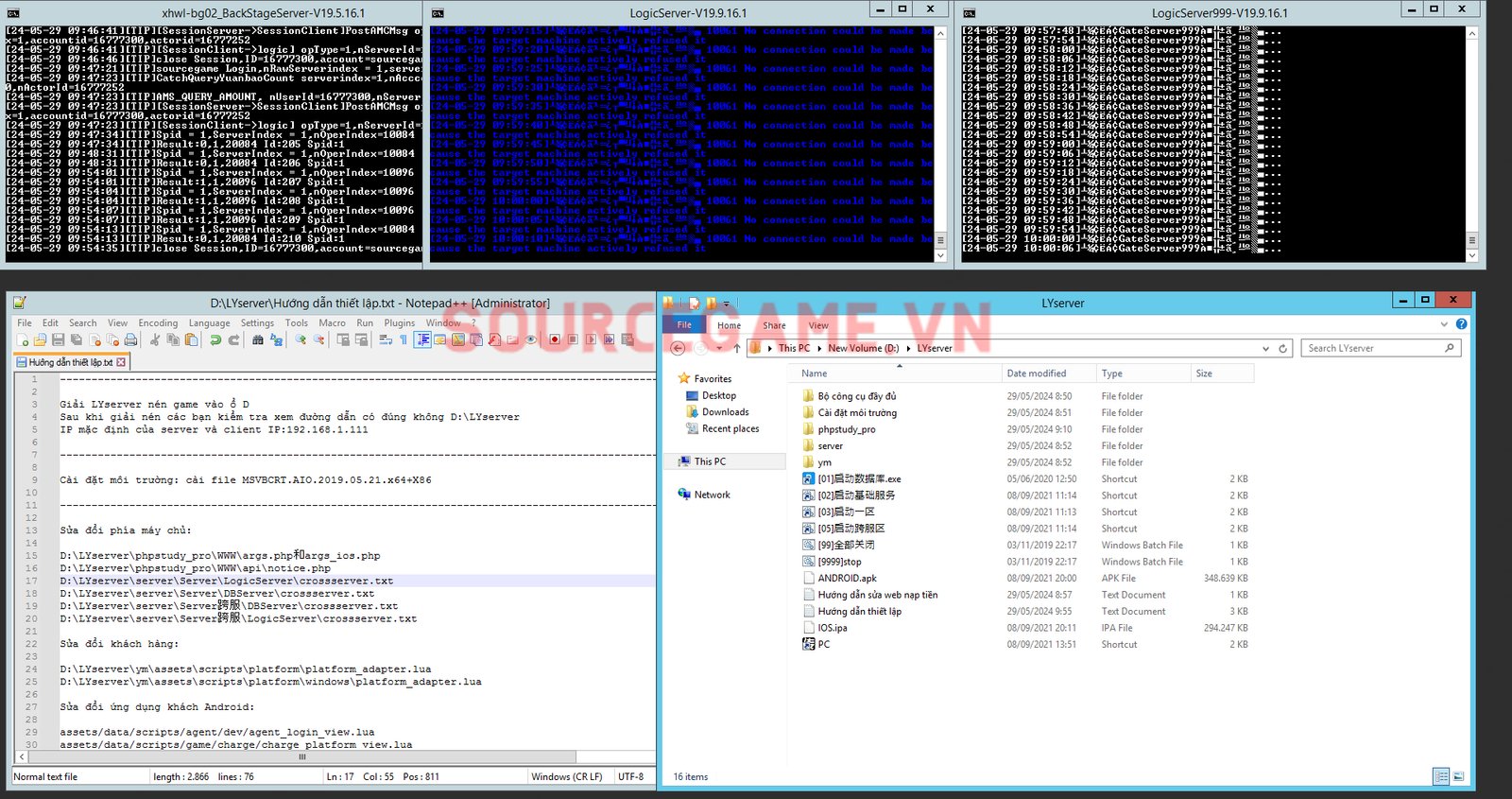This screenshot has height=799, width=1512.
Task: Click the Save icon in Notepad++ toolbar
Action: (58, 340)
